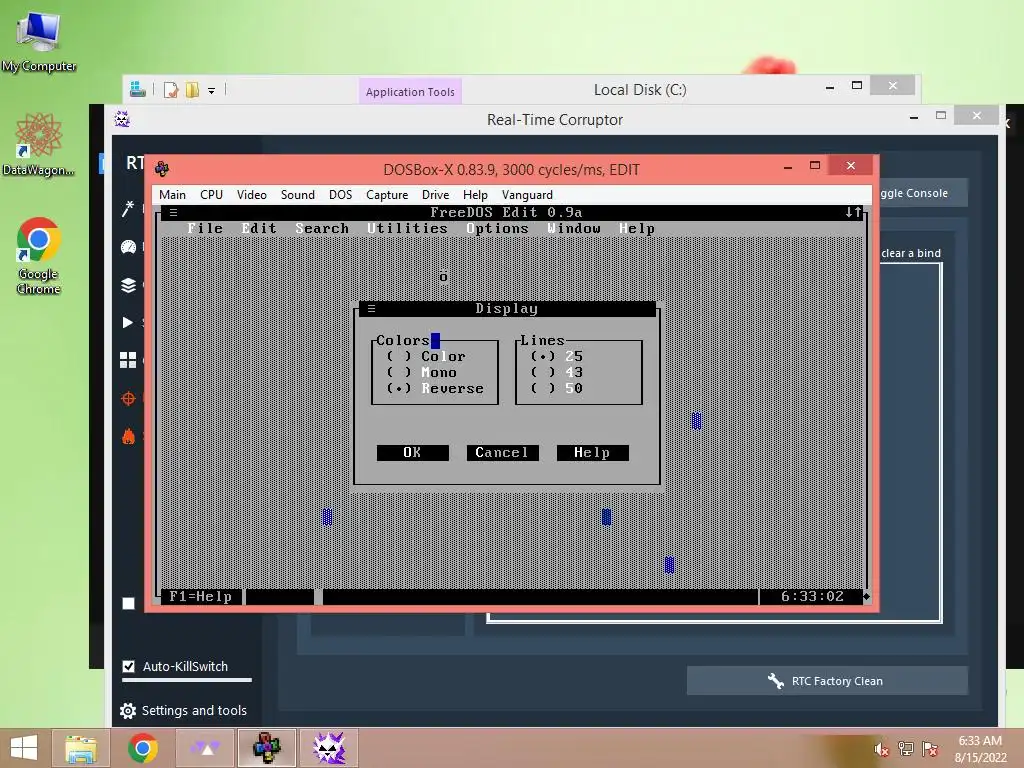Viewport: 1024px width, 768px height.
Task: Switch to DOSBox-X taskbar icon
Action: point(267,748)
